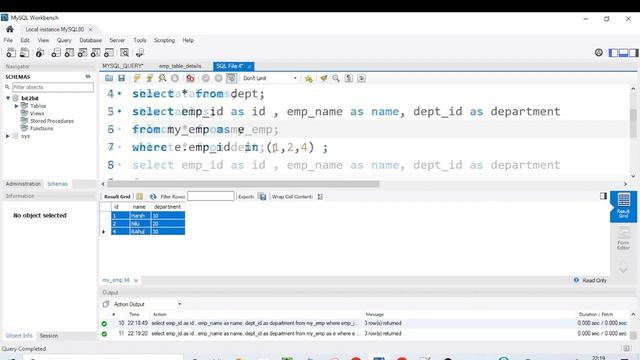Create new stored procedure icon in main toolbar
The width and height of the screenshot is (640, 360).
click(96, 53)
